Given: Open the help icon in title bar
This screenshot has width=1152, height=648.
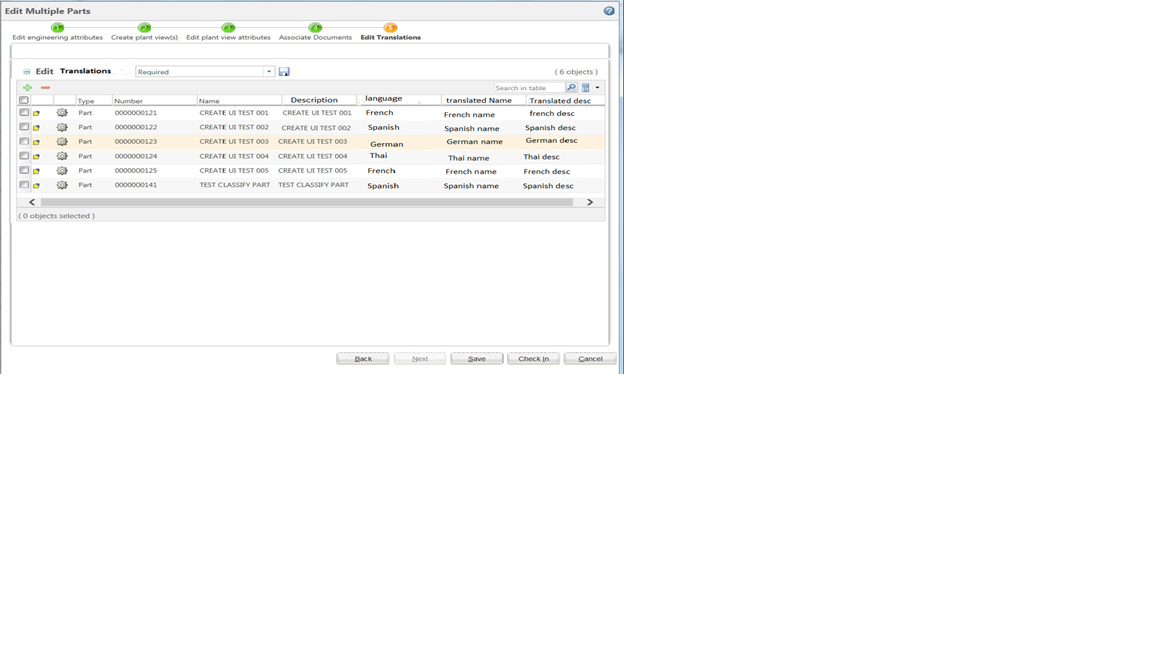Looking at the screenshot, I should pos(609,11).
